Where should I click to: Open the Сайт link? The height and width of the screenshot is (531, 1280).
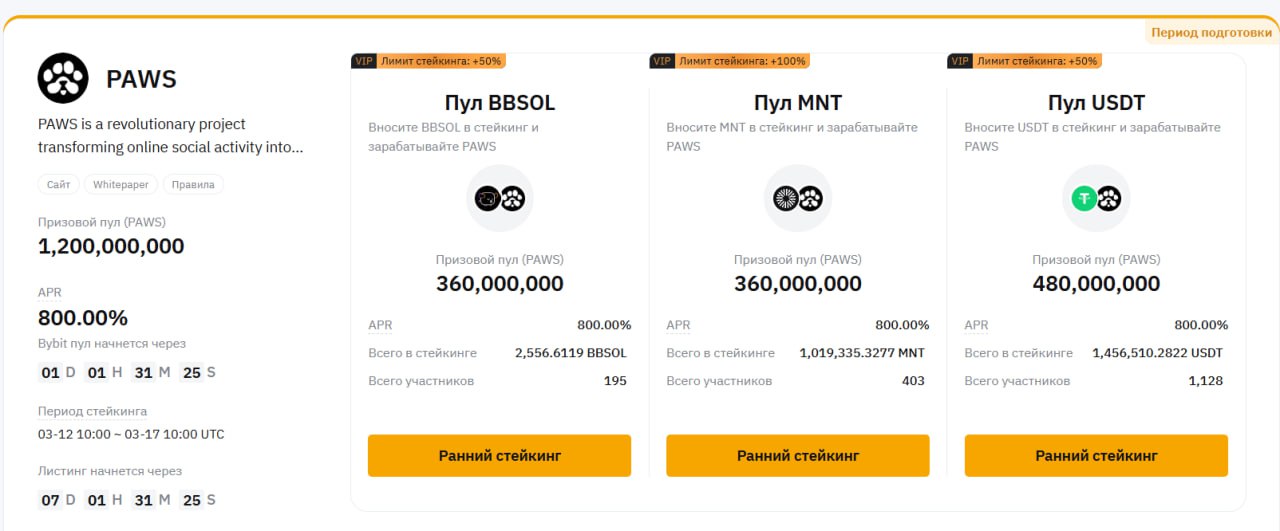[x=58, y=185]
